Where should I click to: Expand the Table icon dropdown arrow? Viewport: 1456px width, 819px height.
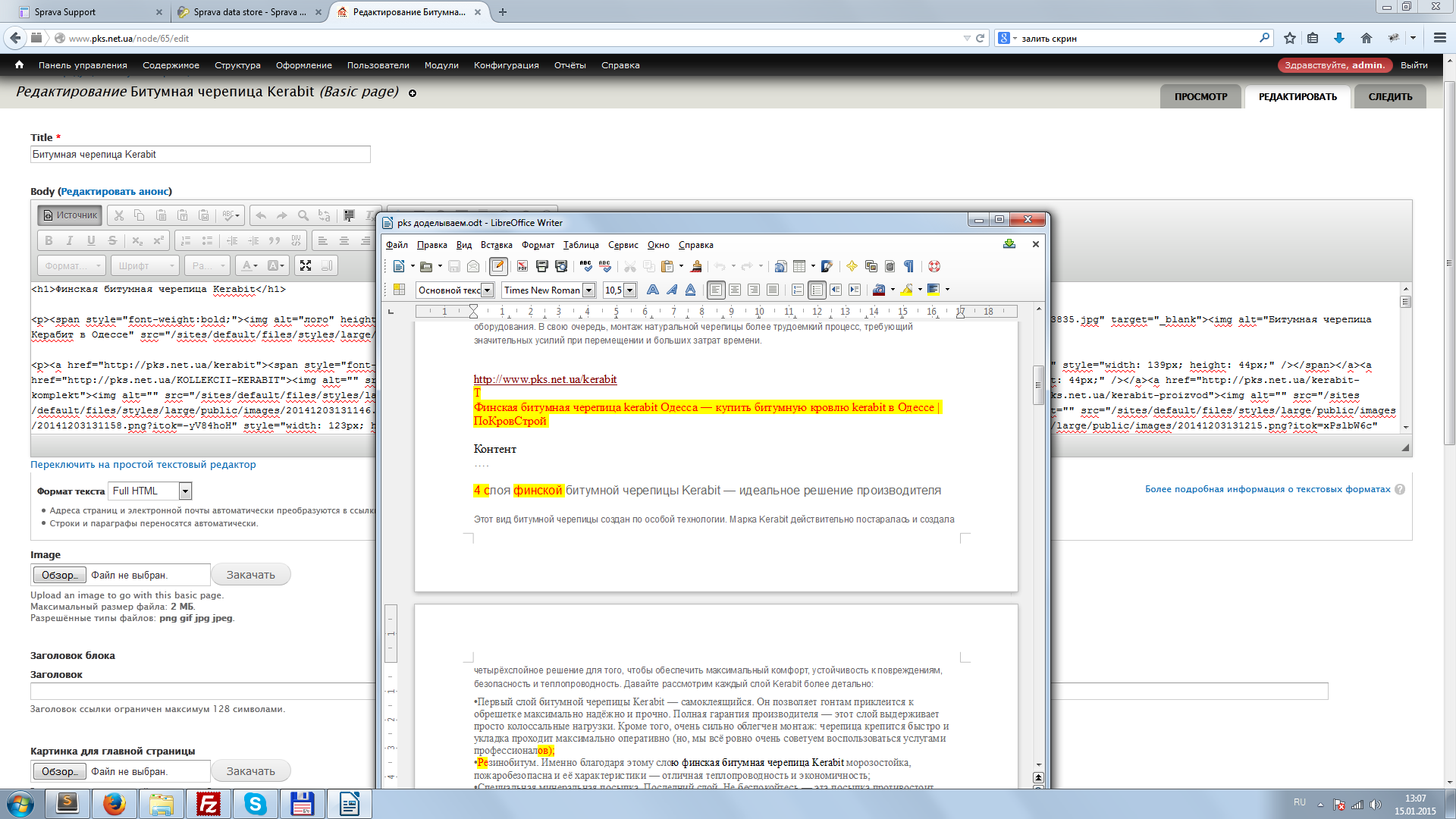pos(813,266)
